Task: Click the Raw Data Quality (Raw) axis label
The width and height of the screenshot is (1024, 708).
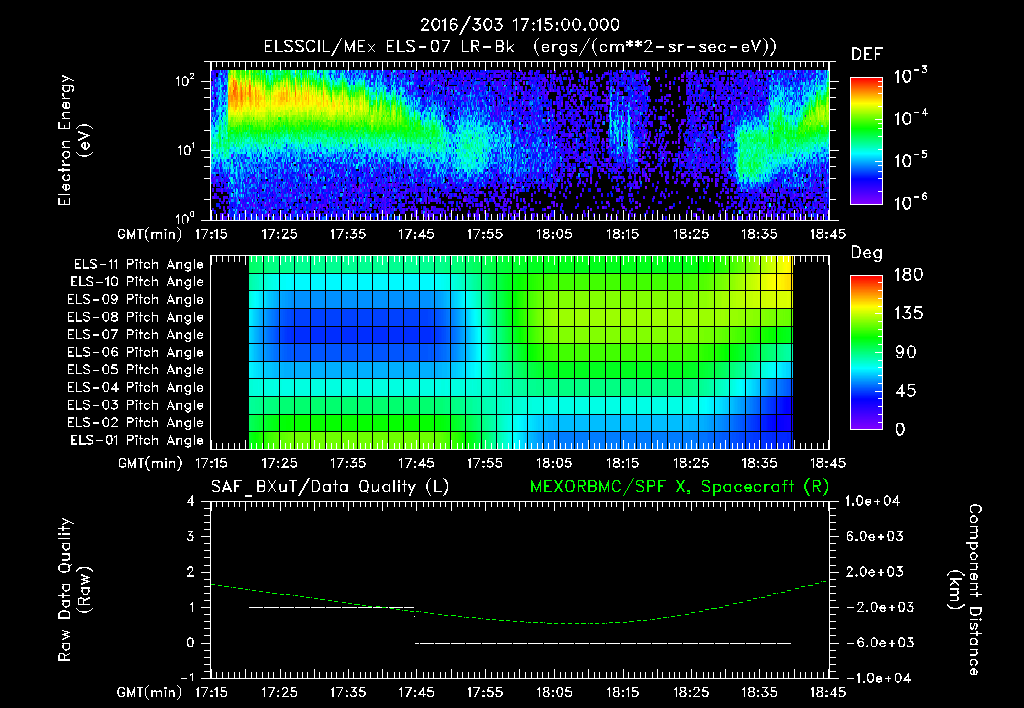Action: (x=74, y=590)
